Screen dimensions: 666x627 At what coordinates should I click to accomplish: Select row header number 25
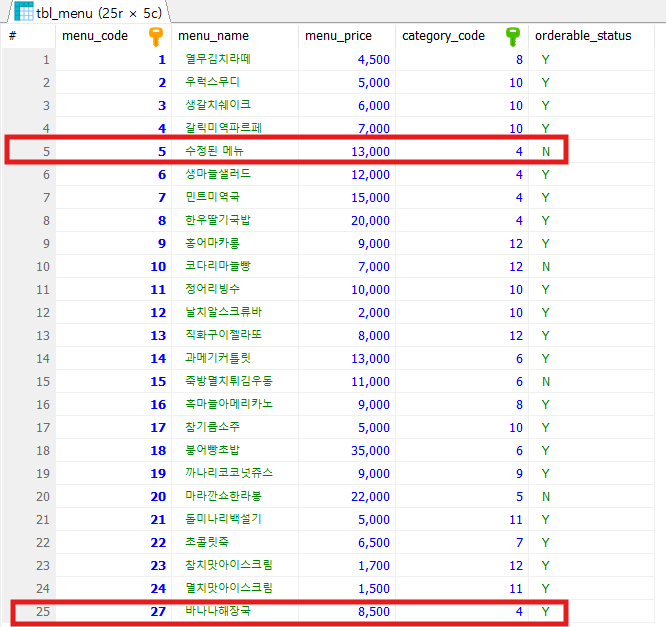click(x=42, y=611)
